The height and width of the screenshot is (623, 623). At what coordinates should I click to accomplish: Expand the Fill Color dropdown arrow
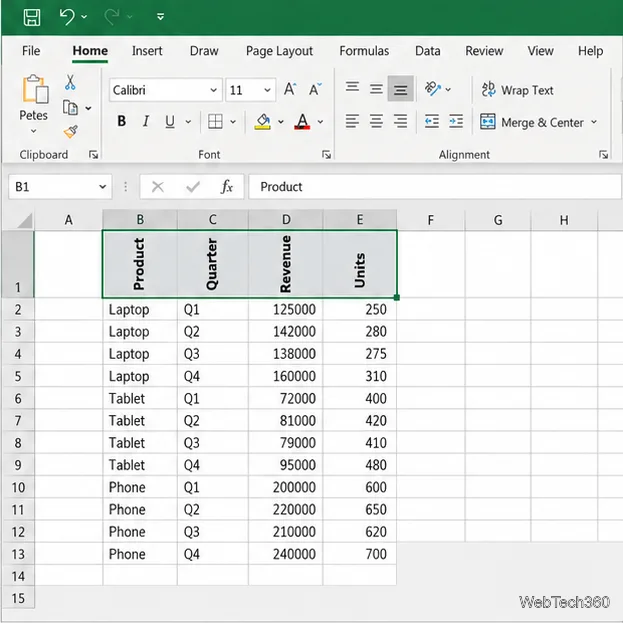point(281,122)
